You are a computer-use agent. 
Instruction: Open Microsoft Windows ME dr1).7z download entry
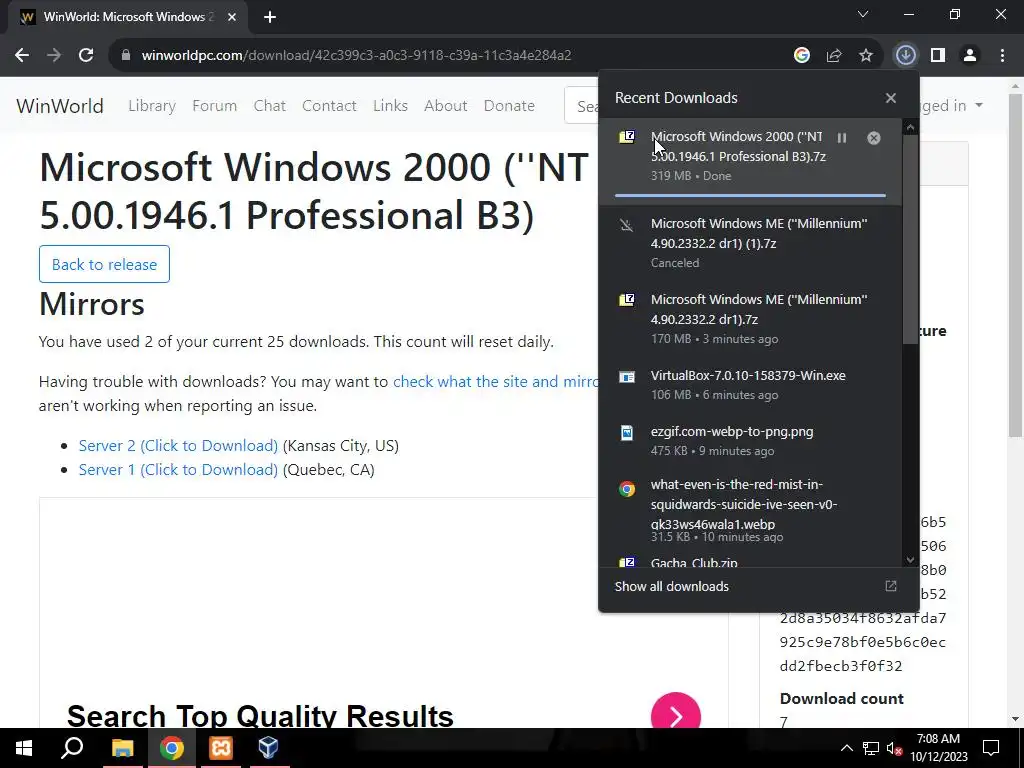pyautogui.click(x=750, y=319)
